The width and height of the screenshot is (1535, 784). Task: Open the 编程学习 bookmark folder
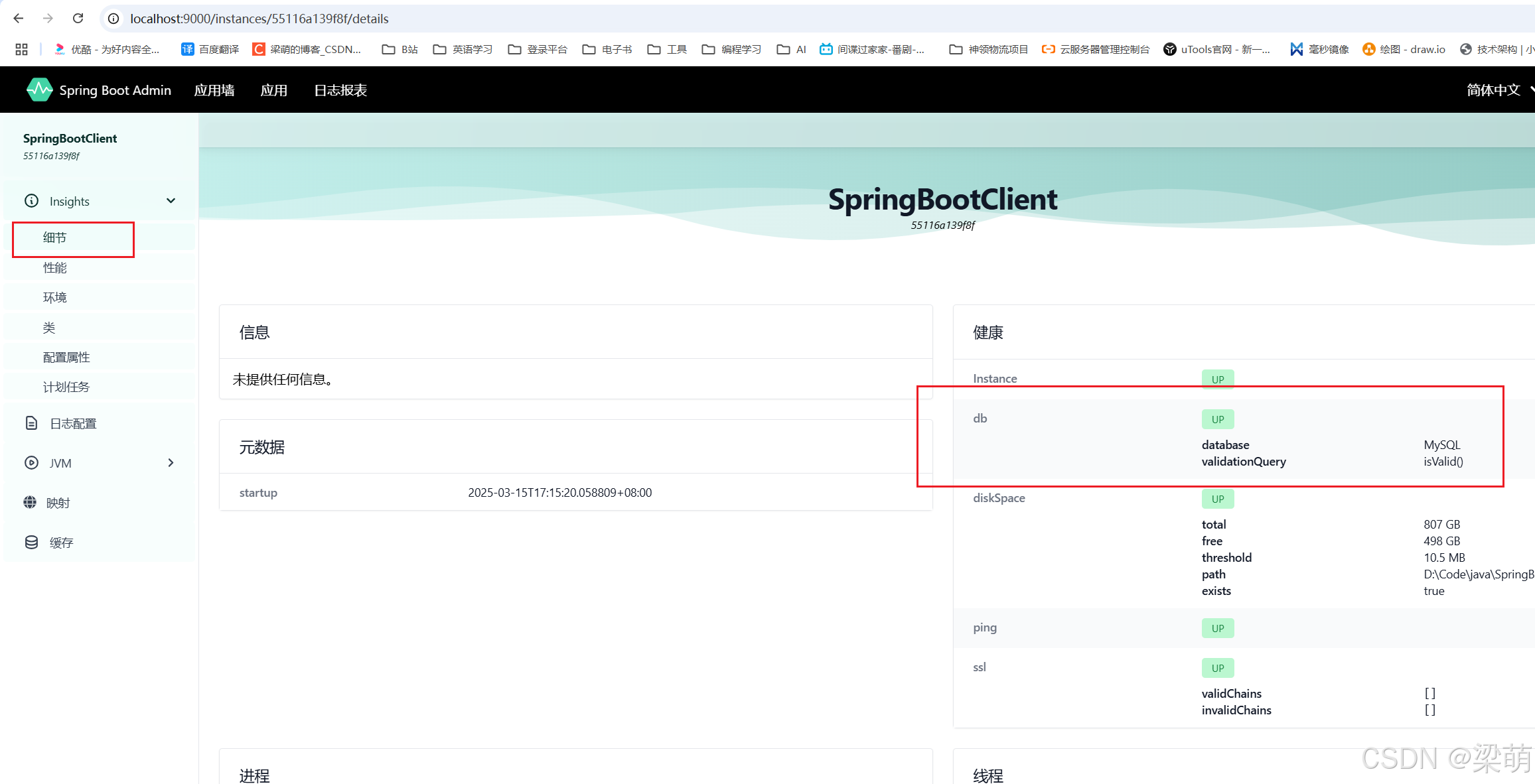[x=731, y=49]
